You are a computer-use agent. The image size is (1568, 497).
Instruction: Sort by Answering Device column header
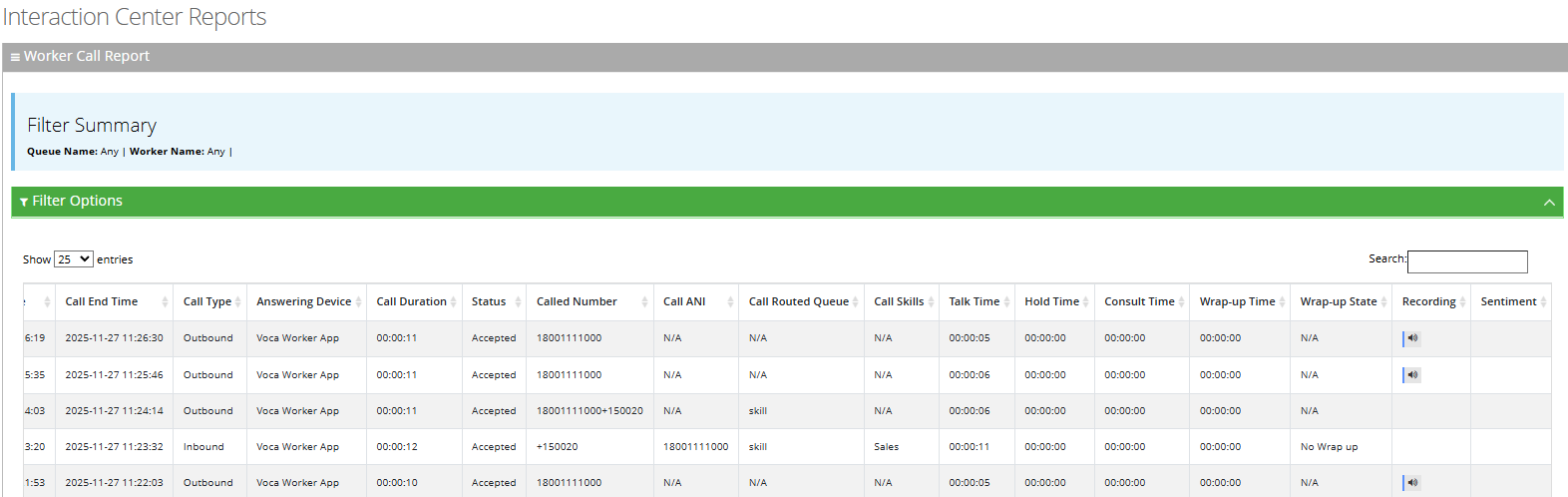click(303, 301)
